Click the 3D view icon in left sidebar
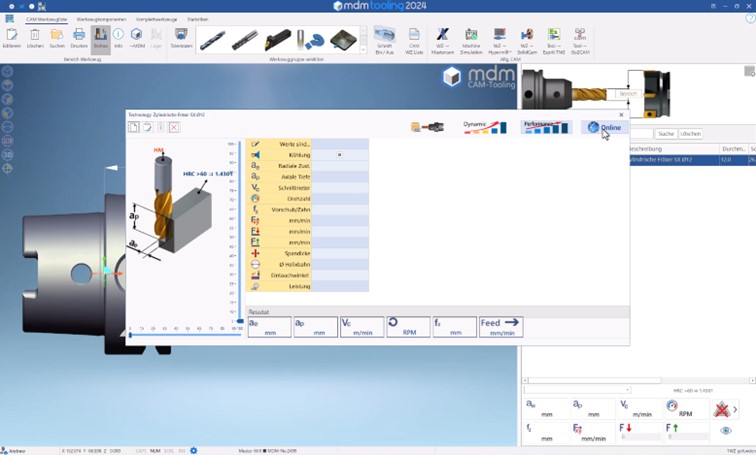The height and width of the screenshot is (455, 756). 7,155
